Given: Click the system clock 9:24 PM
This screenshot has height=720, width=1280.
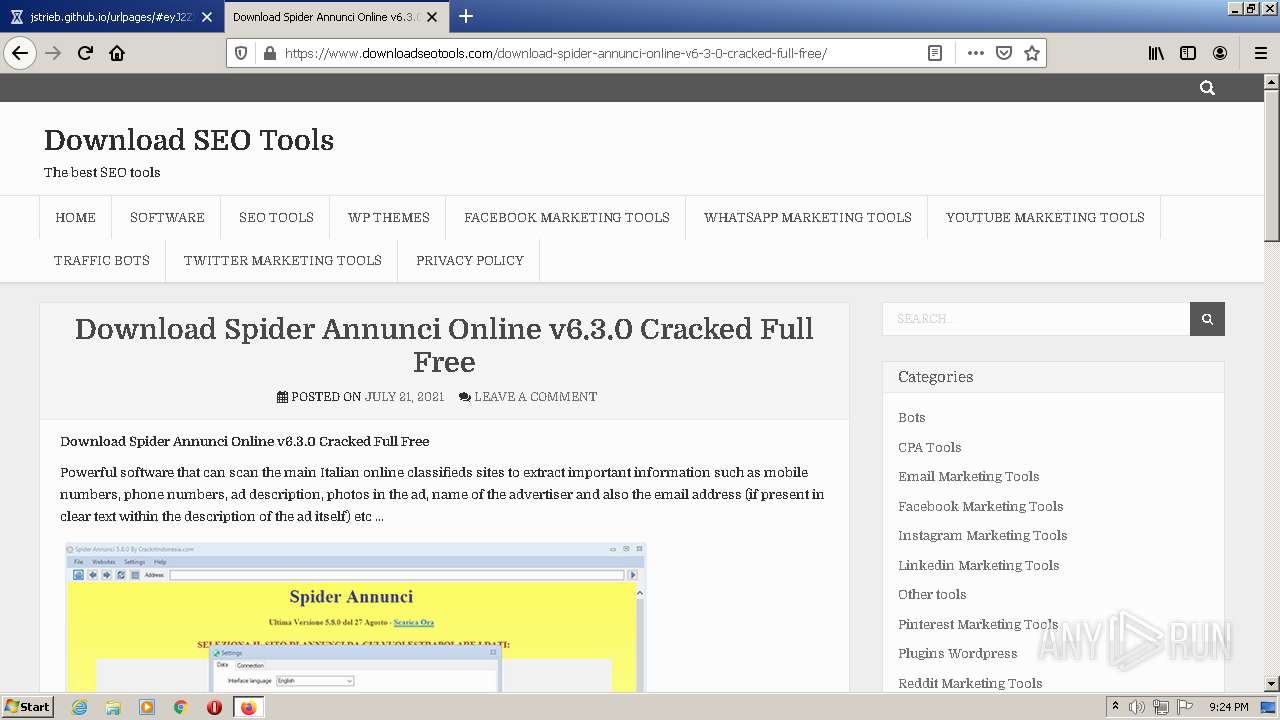Looking at the screenshot, I should pyautogui.click(x=1228, y=707).
